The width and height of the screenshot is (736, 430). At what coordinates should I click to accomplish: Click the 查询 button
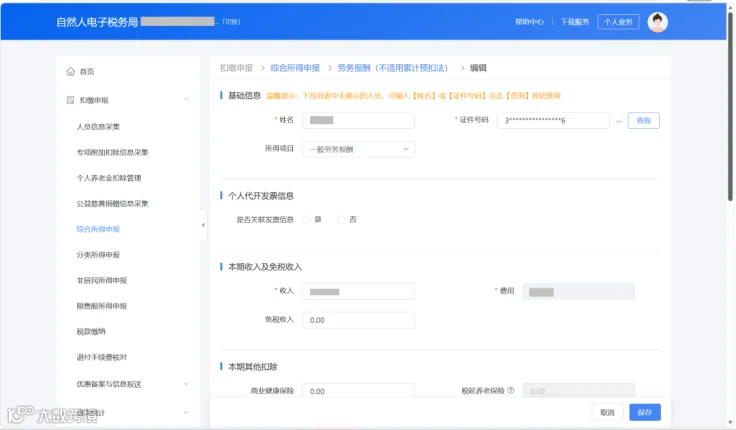coord(644,121)
